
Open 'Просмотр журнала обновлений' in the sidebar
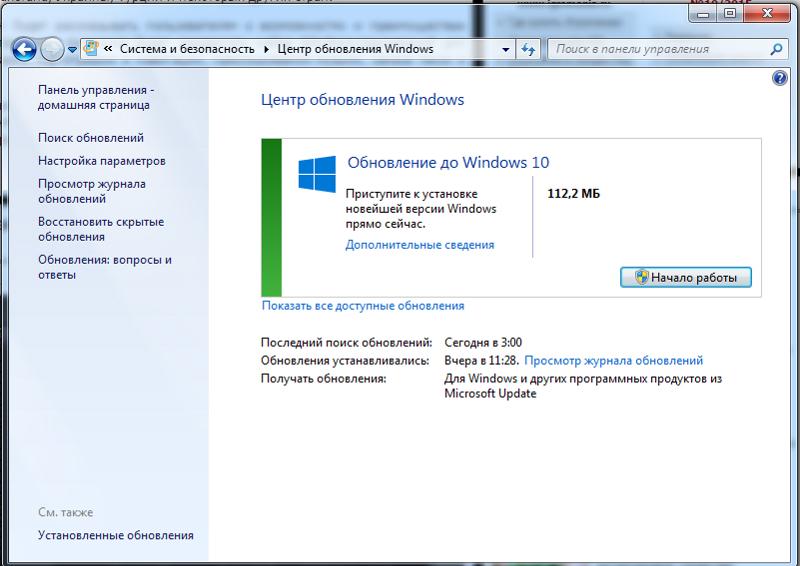(x=92, y=191)
